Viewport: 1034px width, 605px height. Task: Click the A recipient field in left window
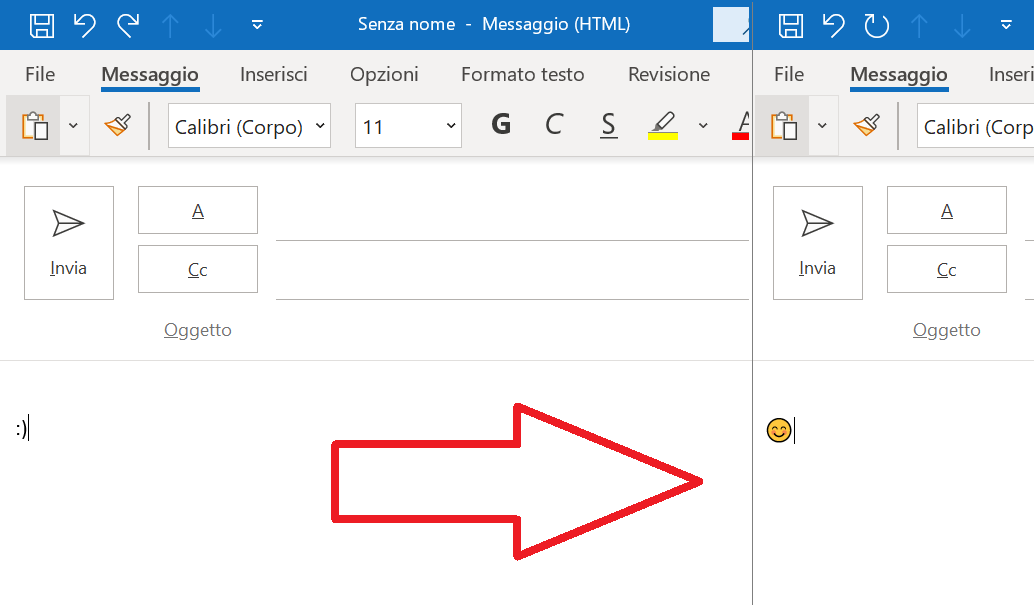pos(512,212)
